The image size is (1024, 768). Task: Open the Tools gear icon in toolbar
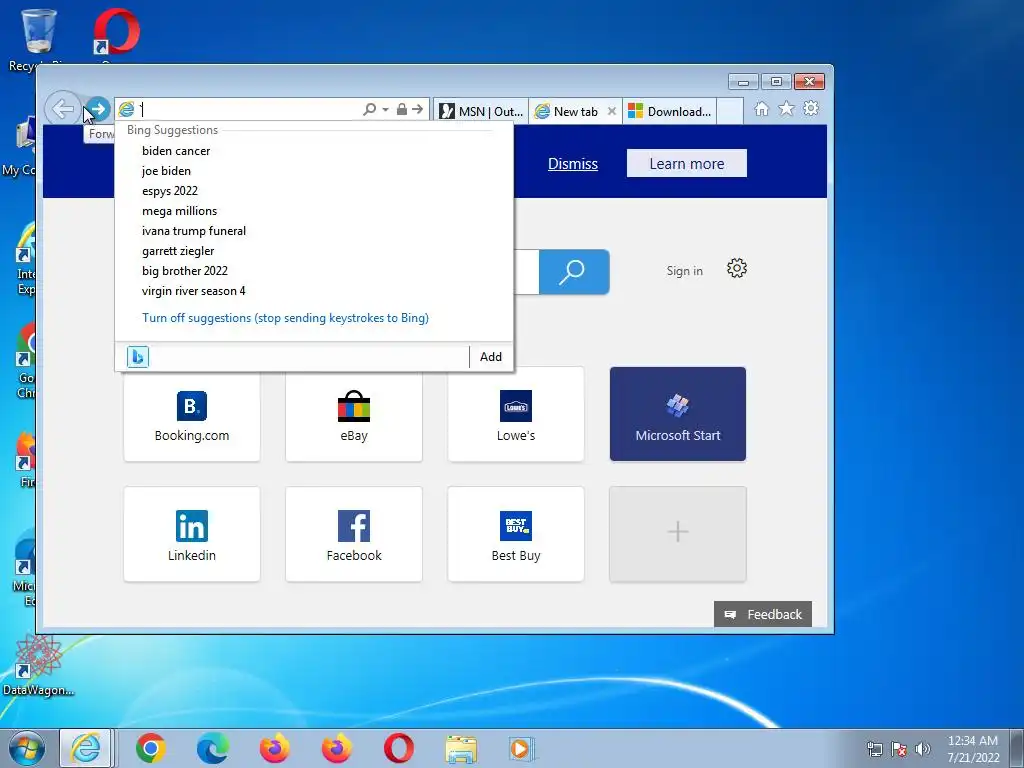coord(811,108)
